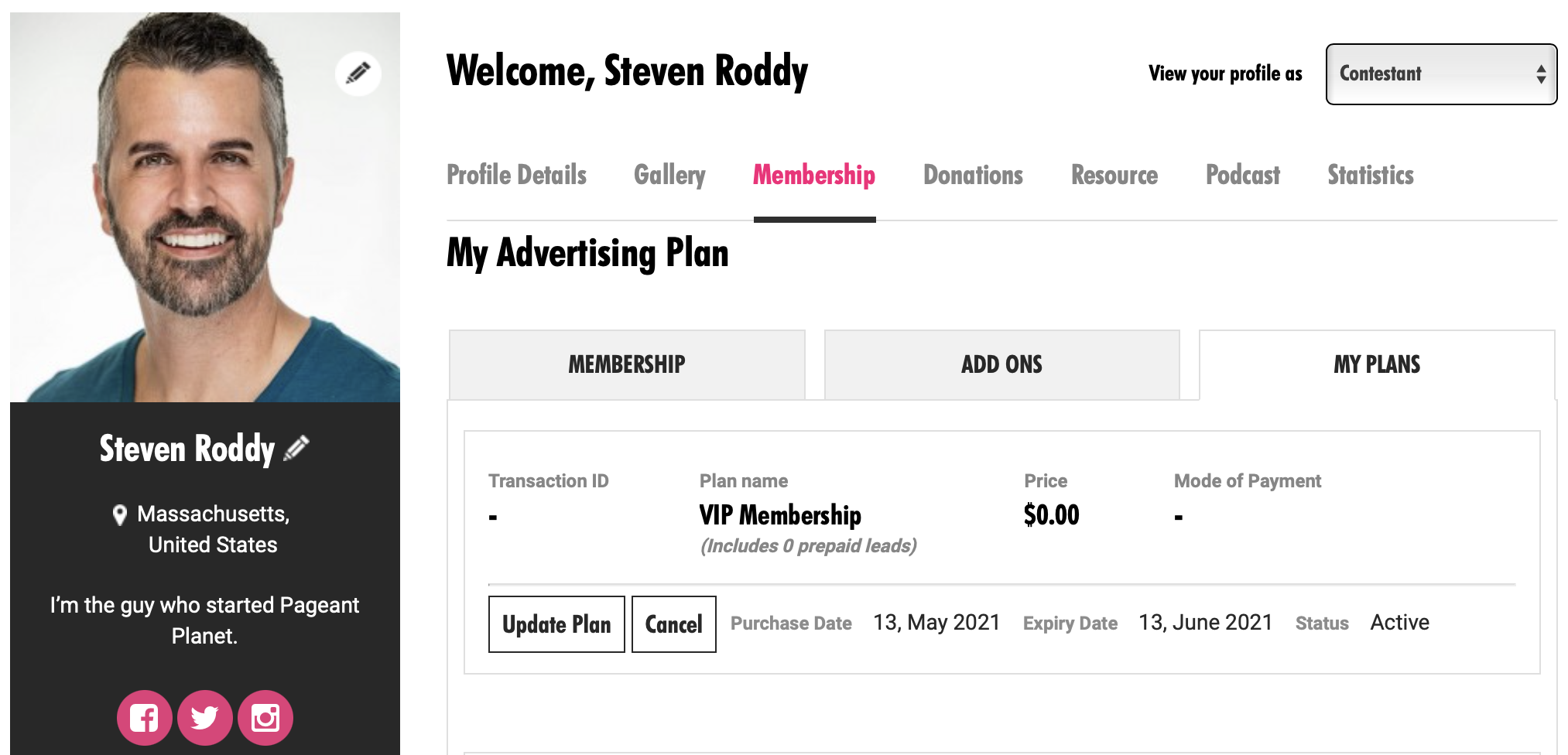The image size is (1568, 755).
Task: Open the Twitter social icon
Action: pos(204,718)
